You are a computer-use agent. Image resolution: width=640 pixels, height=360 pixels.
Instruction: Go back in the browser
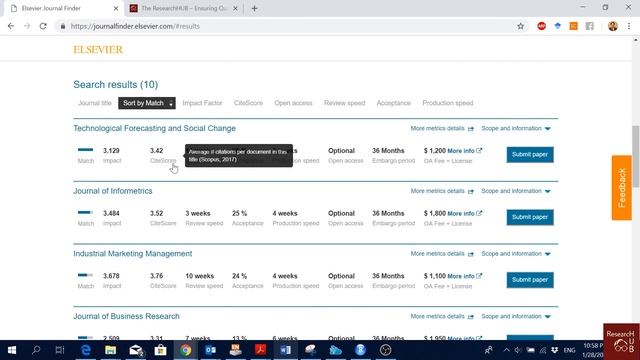(11, 26)
